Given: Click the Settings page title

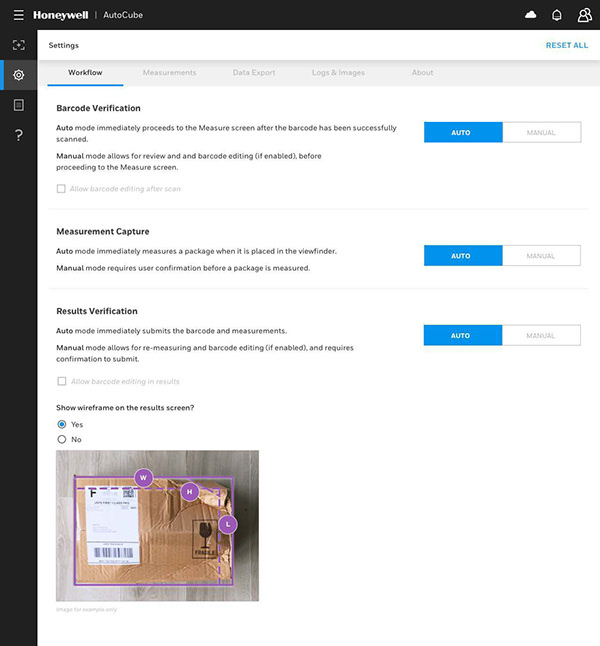Looking at the screenshot, I should pyautogui.click(x=63, y=45).
